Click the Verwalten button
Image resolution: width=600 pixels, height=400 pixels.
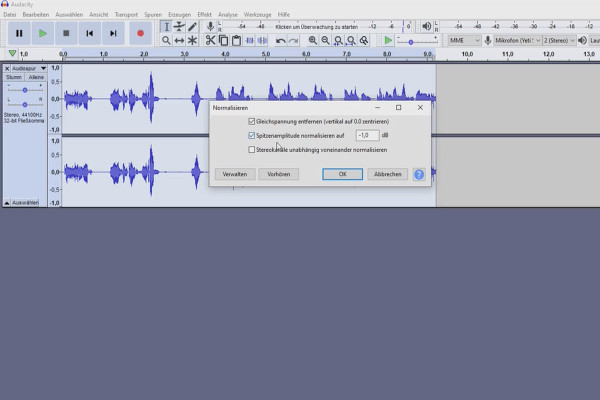tap(235, 174)
